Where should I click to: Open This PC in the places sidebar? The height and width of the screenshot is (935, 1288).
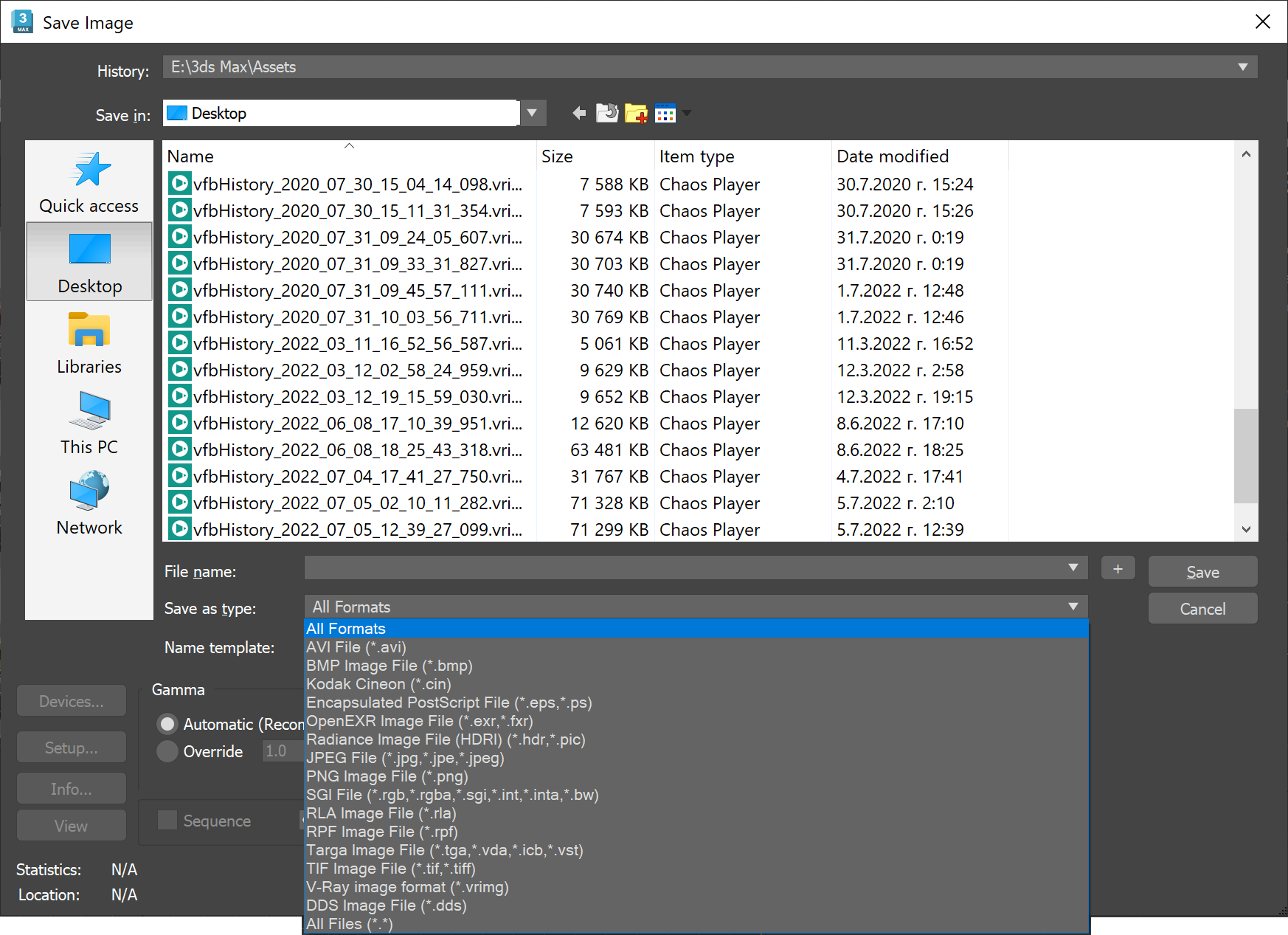[x=89, y=423]
